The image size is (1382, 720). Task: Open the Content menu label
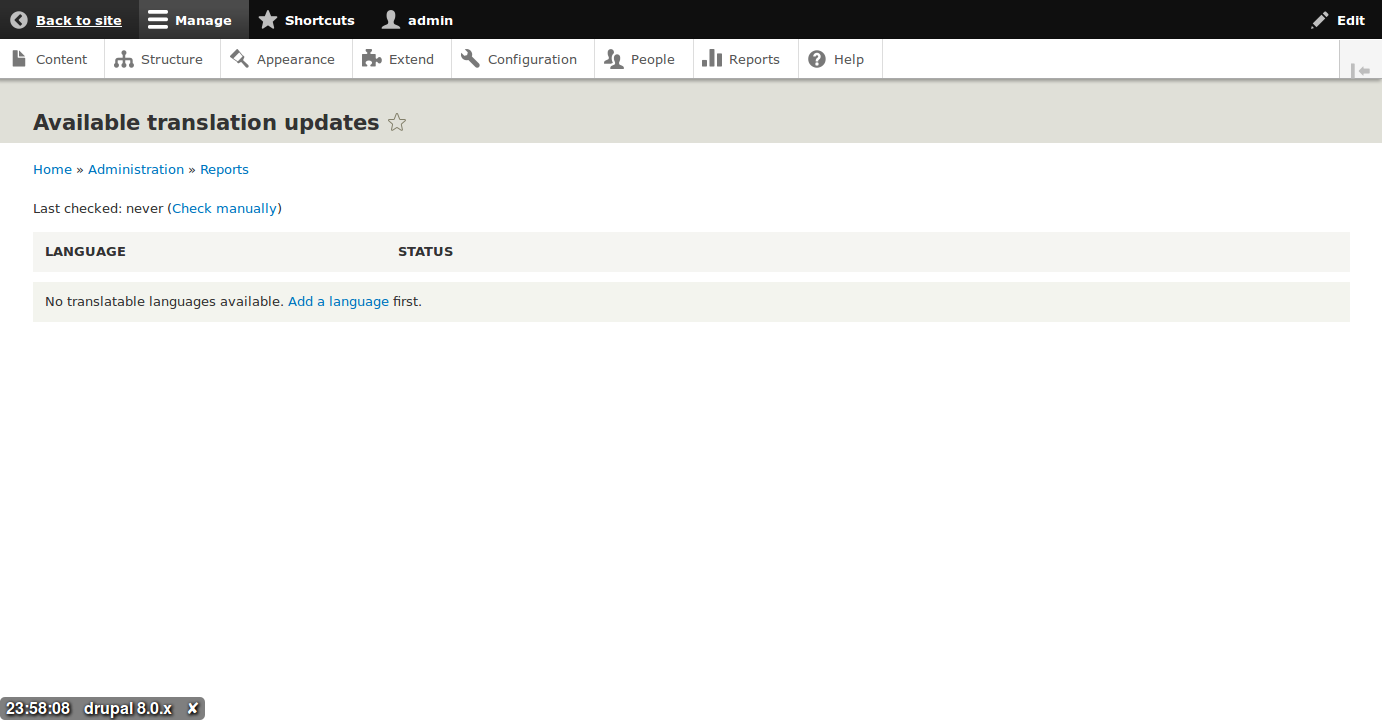pyautogui.click(x=62, y=59)
